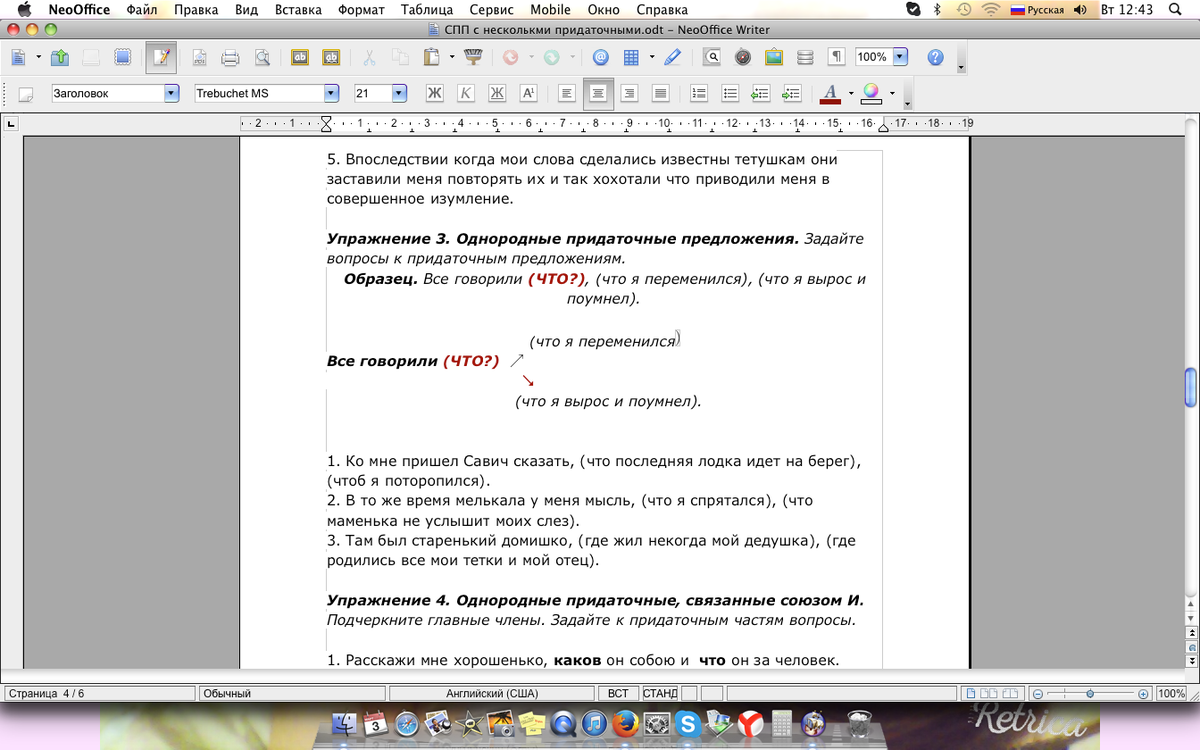The height and width of the screenshot is (750, 1200).
Task: Expand the Trebuchet MS font dropdown
Action: (x=331, y=93)
